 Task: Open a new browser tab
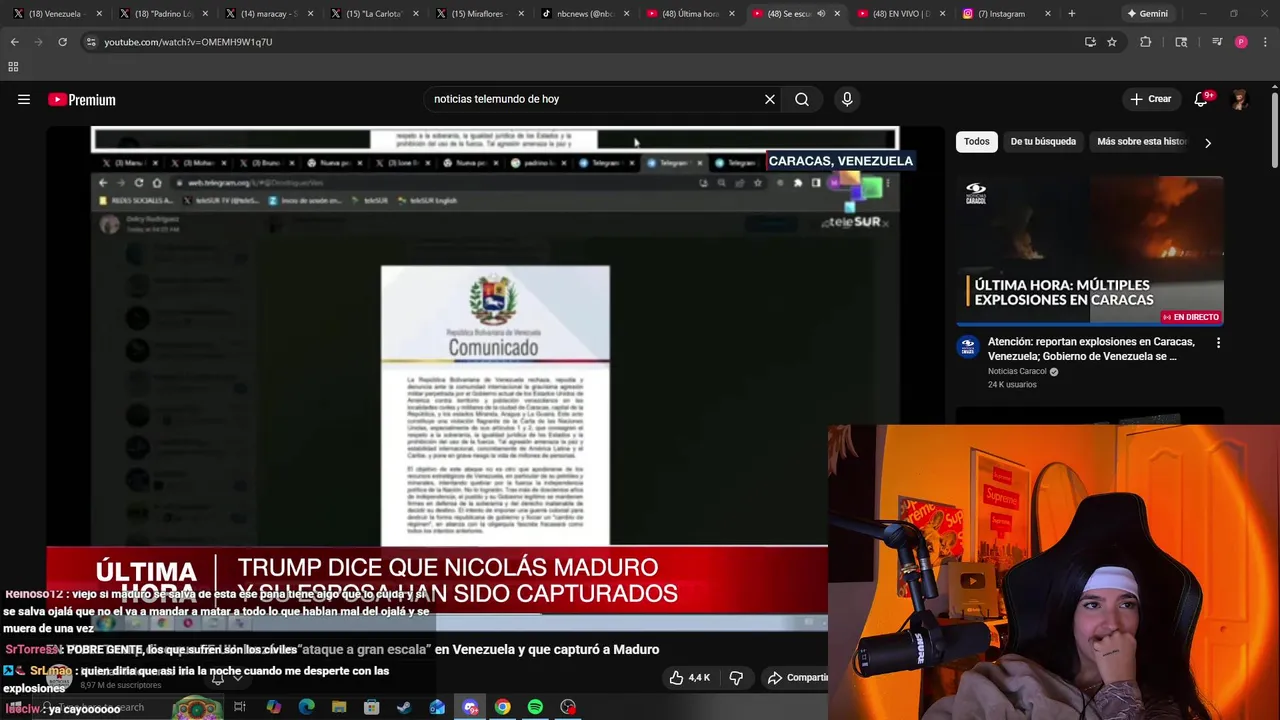point(1072,14)
